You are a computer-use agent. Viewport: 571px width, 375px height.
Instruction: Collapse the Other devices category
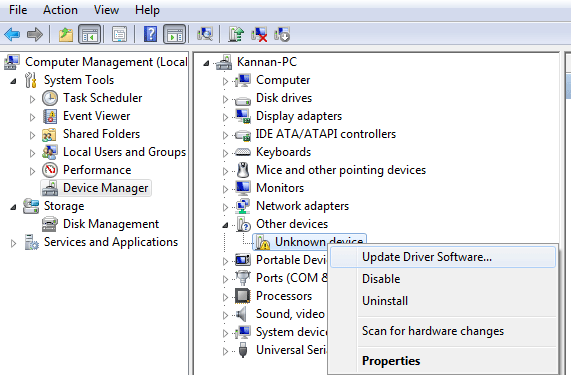225,225
